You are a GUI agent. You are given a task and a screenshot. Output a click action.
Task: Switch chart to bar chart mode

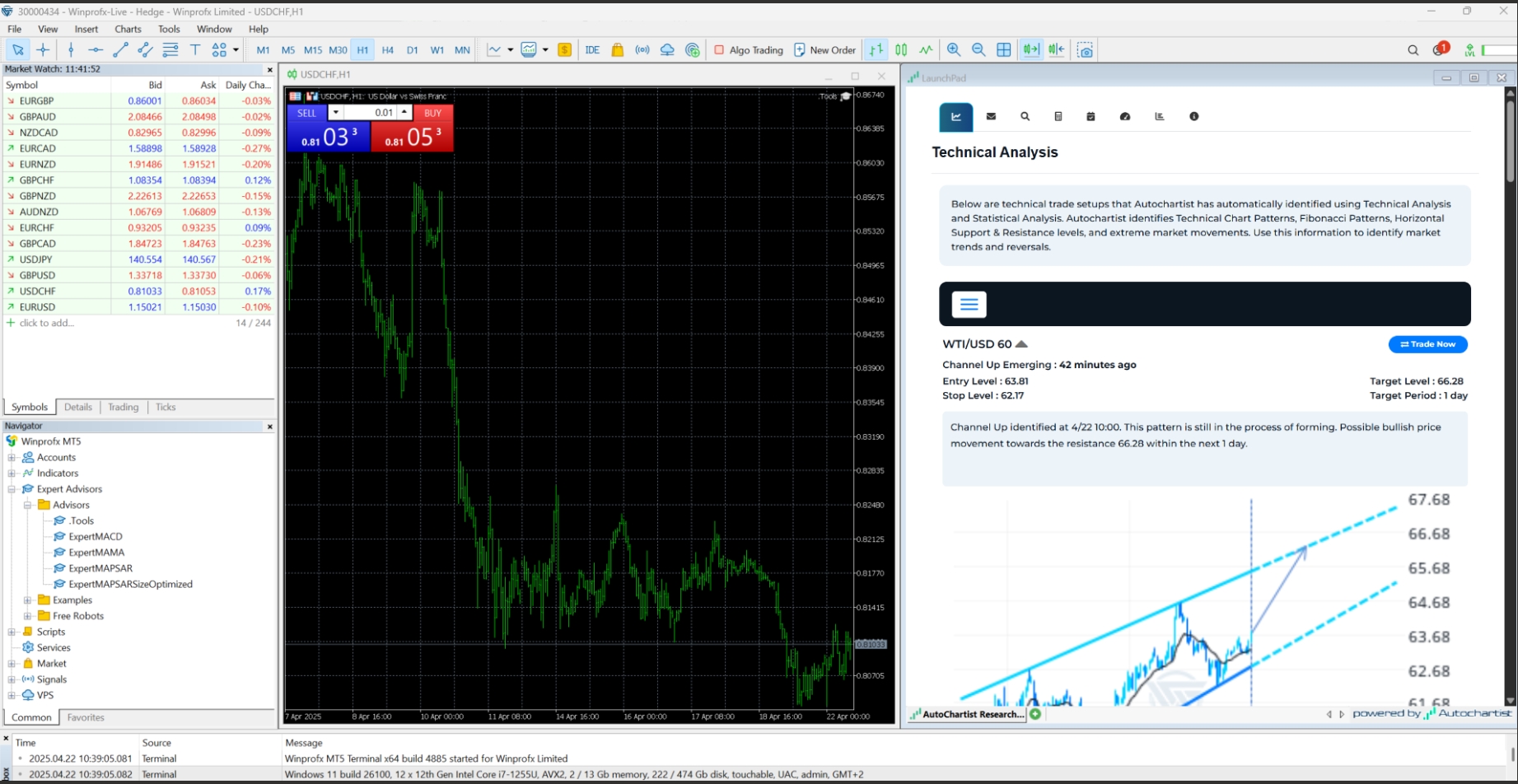pyautogui.click(x=876, y=50)
